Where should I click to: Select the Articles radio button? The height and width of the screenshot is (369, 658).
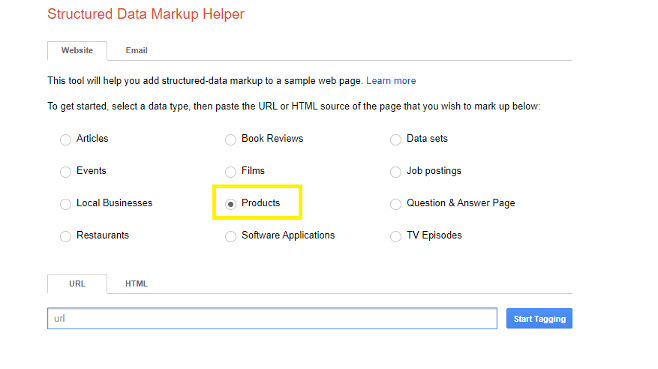[65, 139]
